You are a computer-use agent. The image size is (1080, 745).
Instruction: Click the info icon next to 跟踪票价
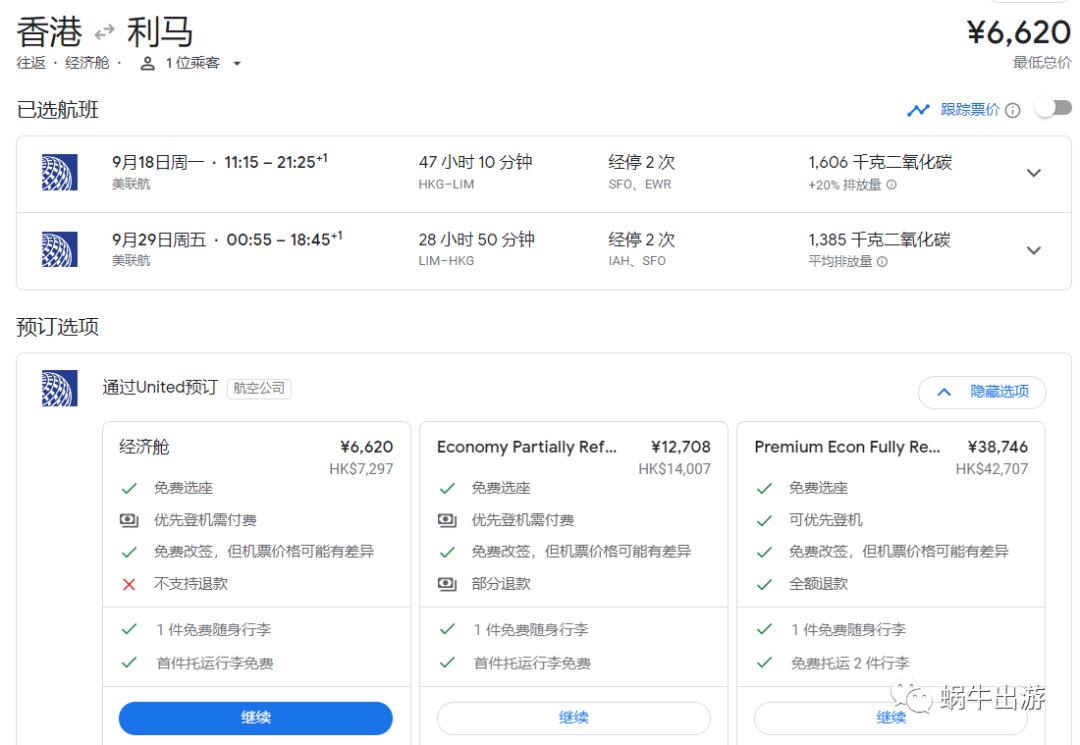1012,109
